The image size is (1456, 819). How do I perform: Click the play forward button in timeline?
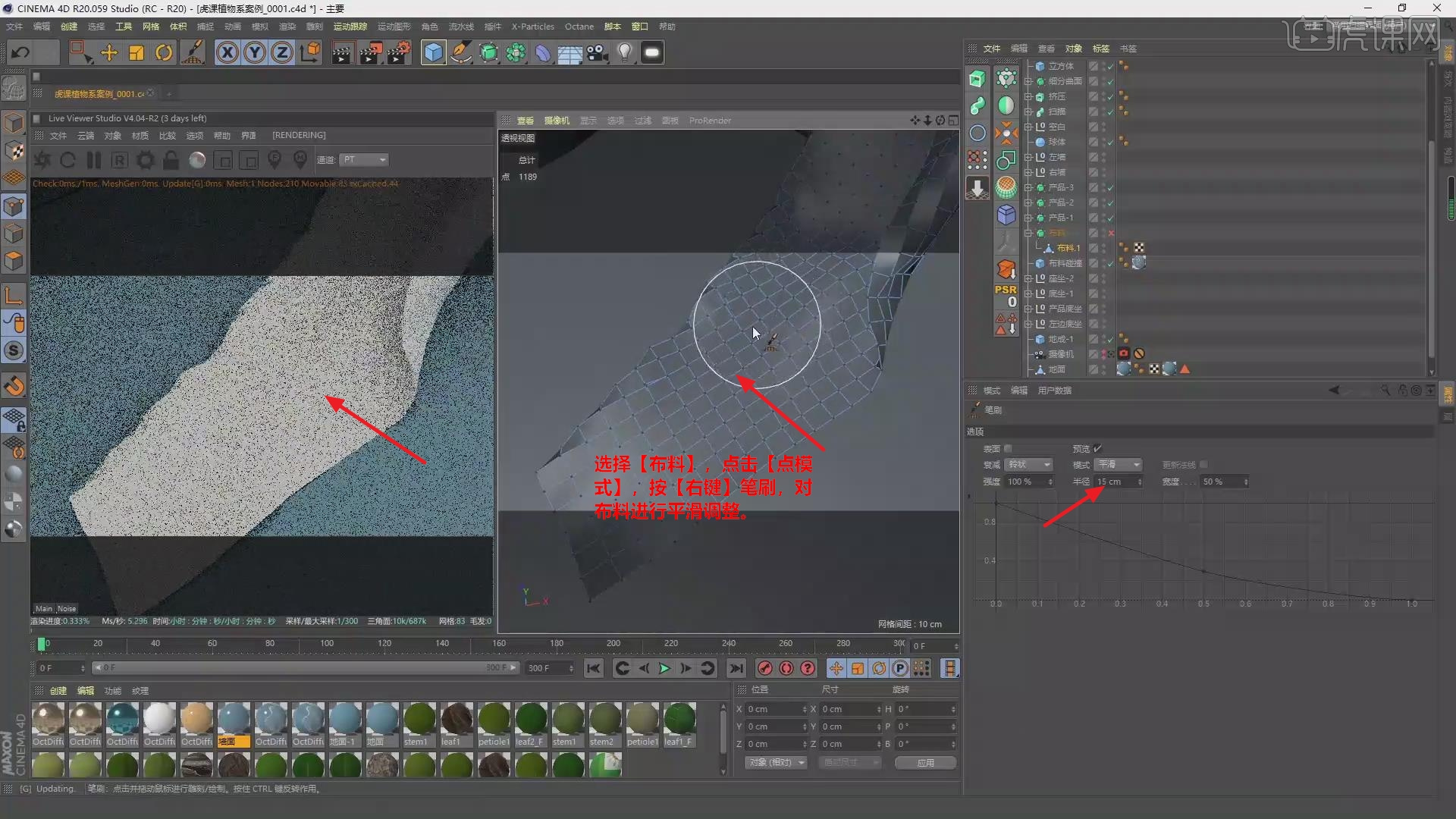664,668
